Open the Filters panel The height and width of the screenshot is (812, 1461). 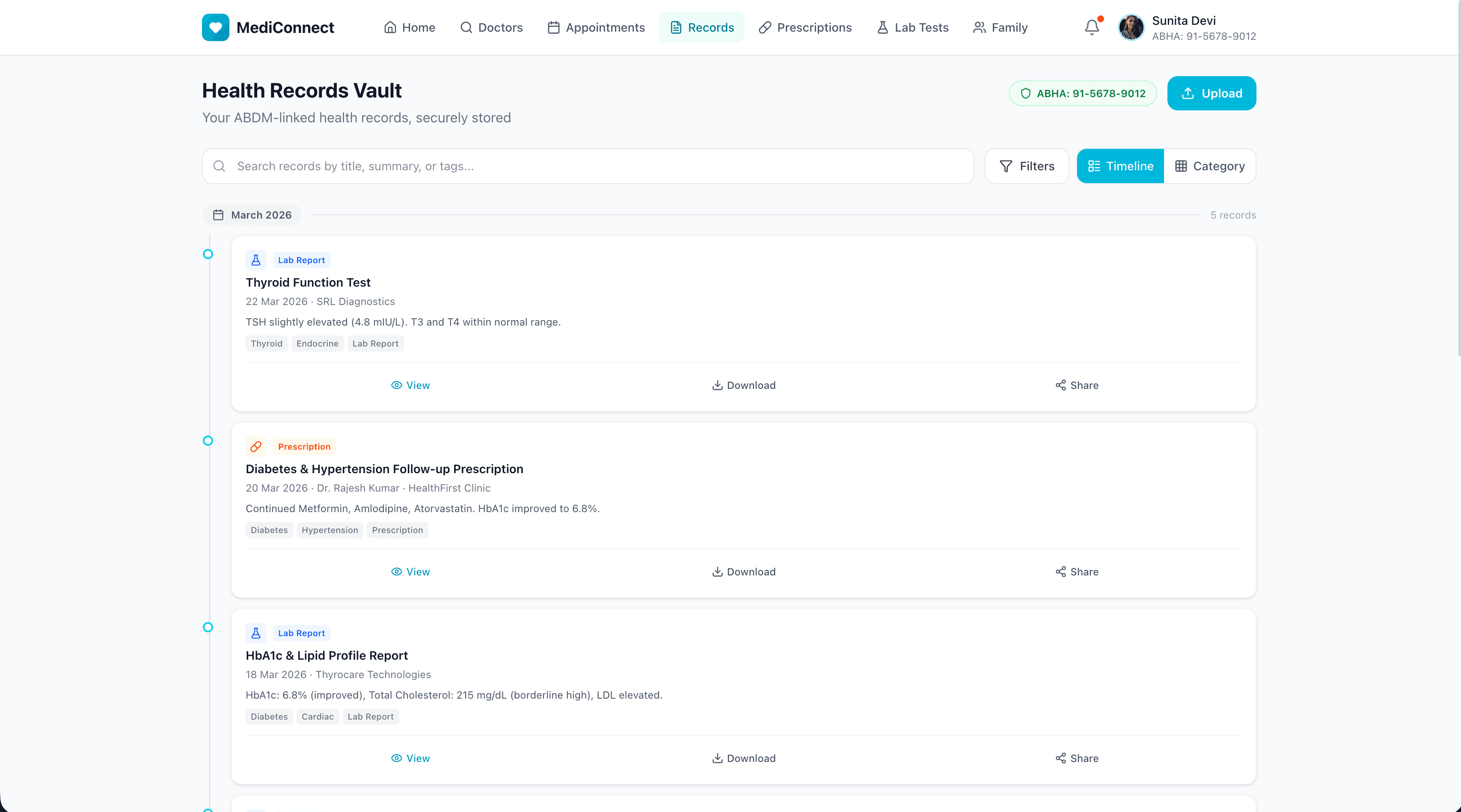1027,166
